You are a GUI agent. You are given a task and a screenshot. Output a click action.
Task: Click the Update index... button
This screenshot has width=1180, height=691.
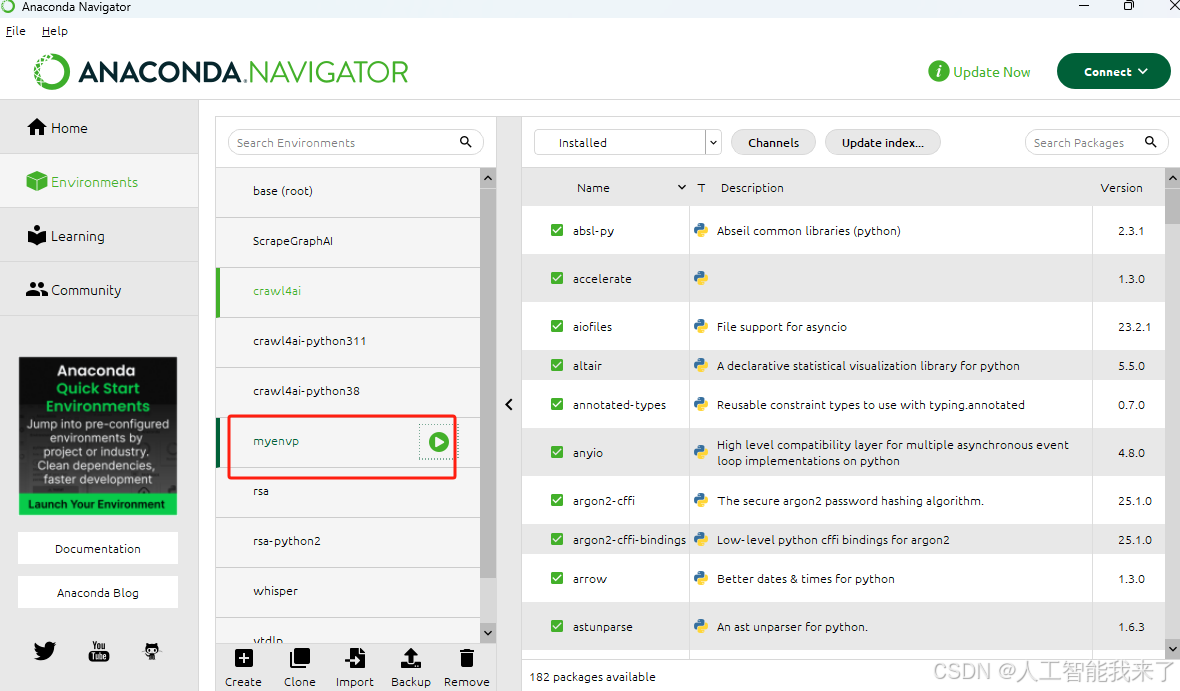pos(883,142)
